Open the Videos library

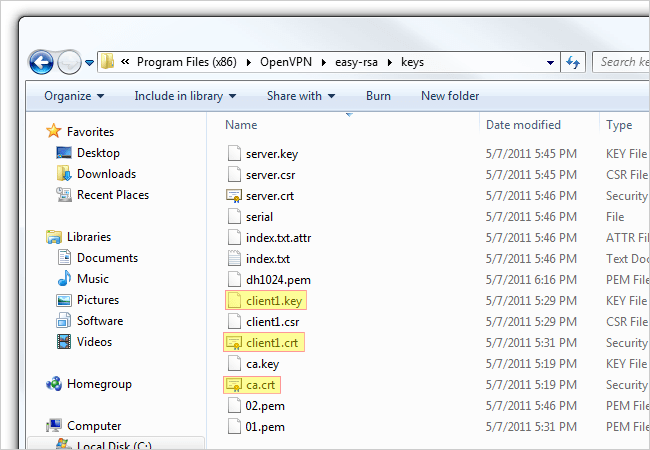pos(95,342)
